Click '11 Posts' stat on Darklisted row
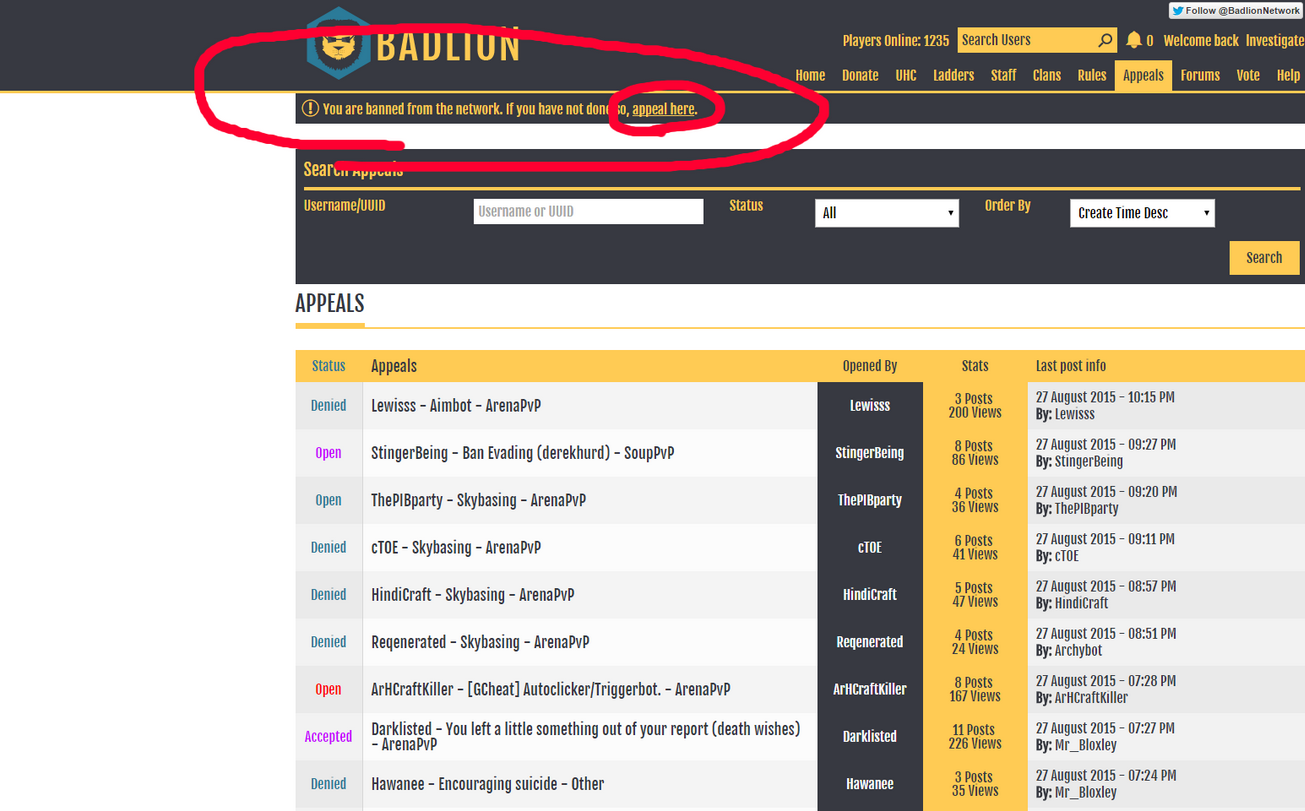The width and height of the screenshot is (1305, 811). pyautogui.click(x=973, y=730)
